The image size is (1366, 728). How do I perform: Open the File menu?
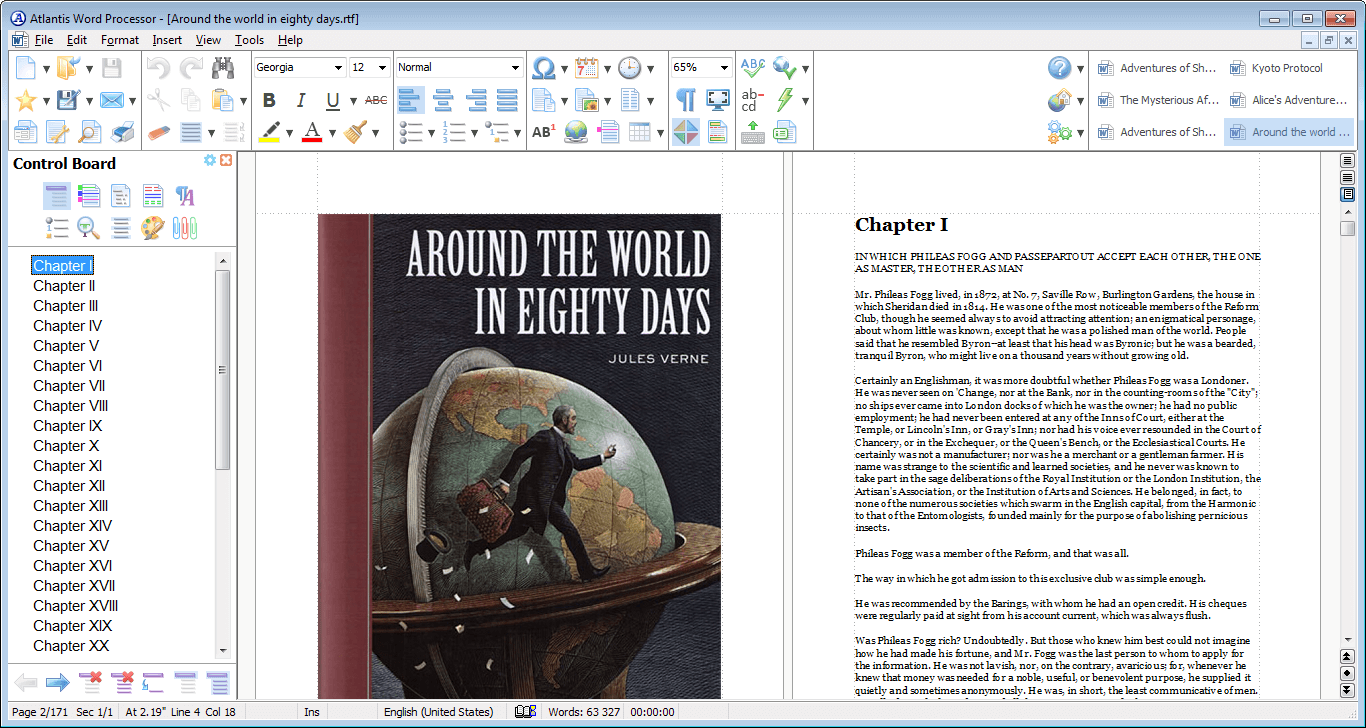pyautogui.click(x=44, y=40)
